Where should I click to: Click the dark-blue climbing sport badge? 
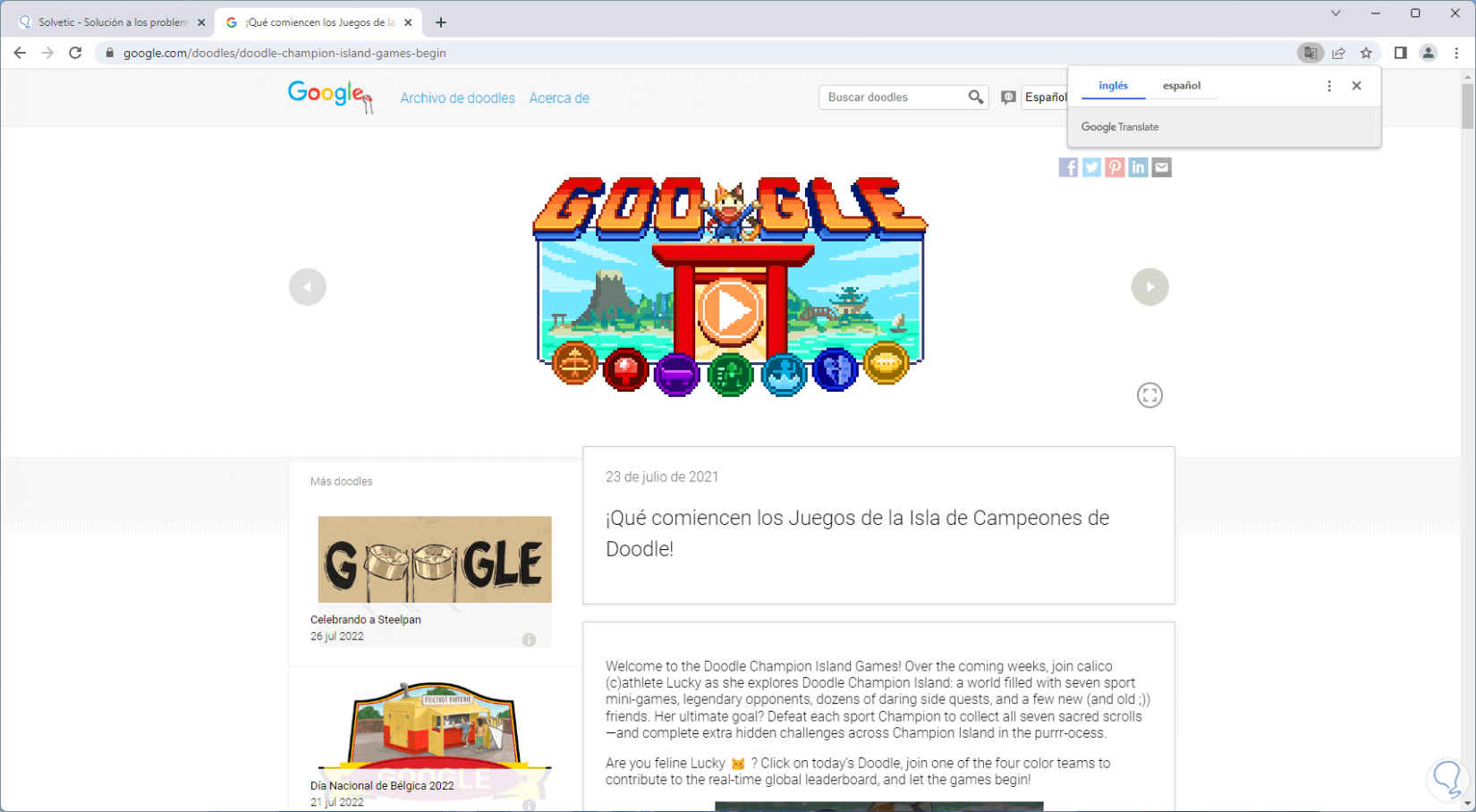pos(836,369)
